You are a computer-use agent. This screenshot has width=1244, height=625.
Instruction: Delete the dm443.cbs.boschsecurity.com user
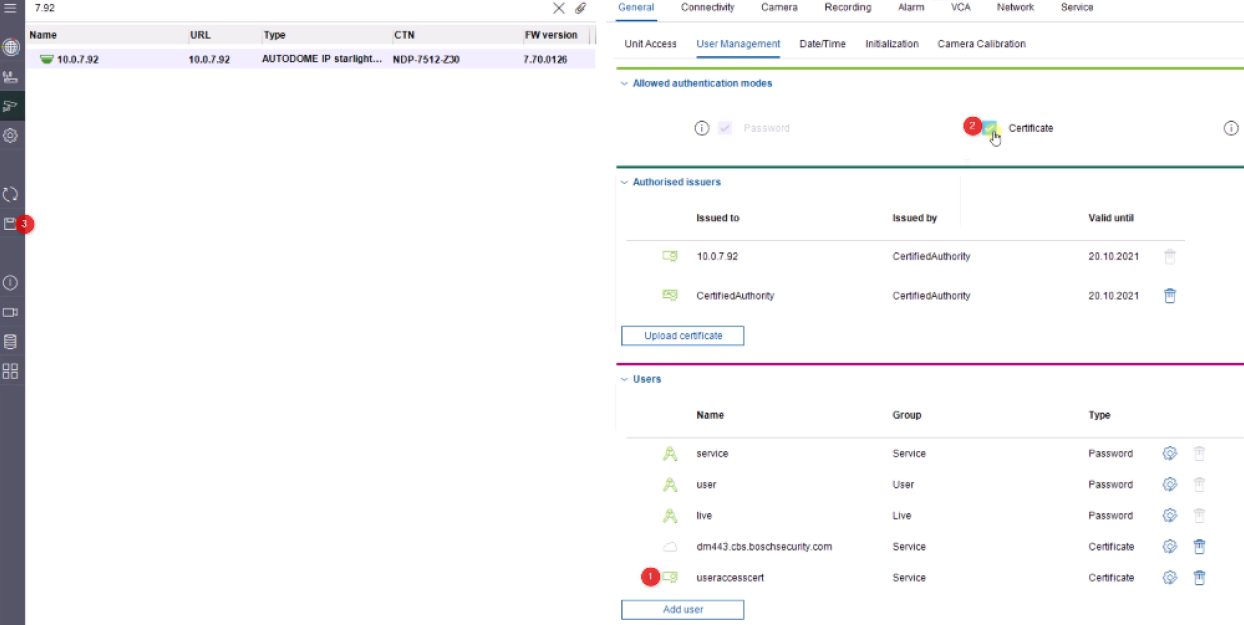(1199, 547)
